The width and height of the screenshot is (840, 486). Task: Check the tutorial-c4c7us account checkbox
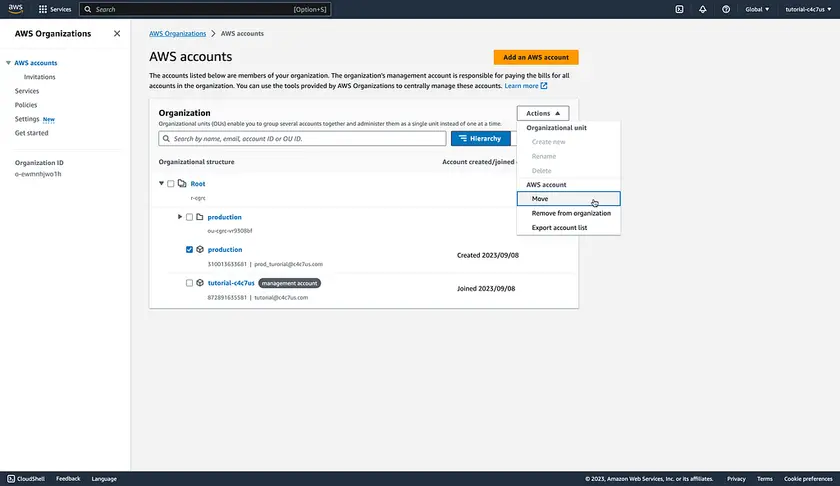pos(189,283)
